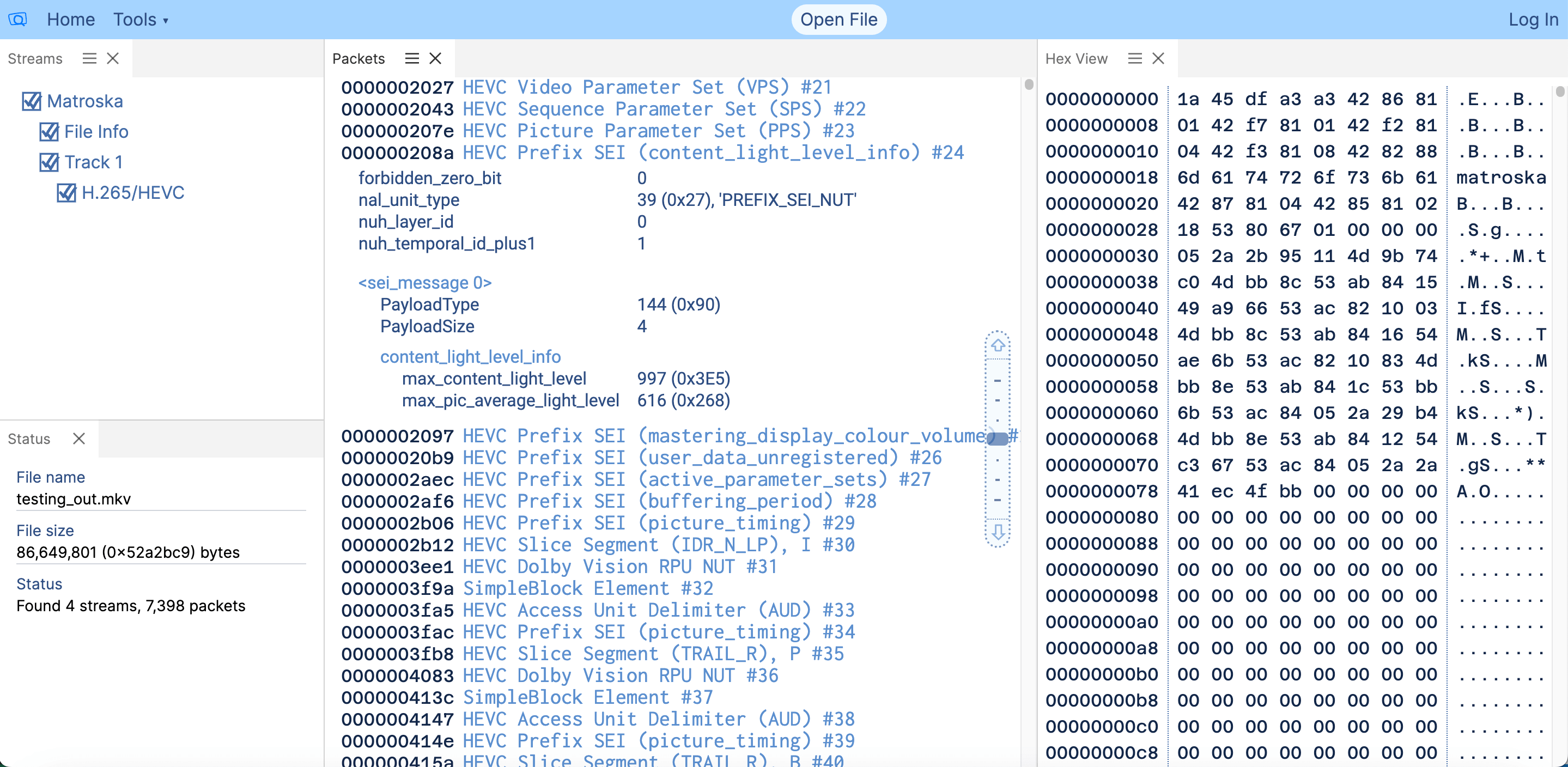The image size is (1568, 767).
Task: Go to Home in the top bar
Action: click(x=71, y=20)
